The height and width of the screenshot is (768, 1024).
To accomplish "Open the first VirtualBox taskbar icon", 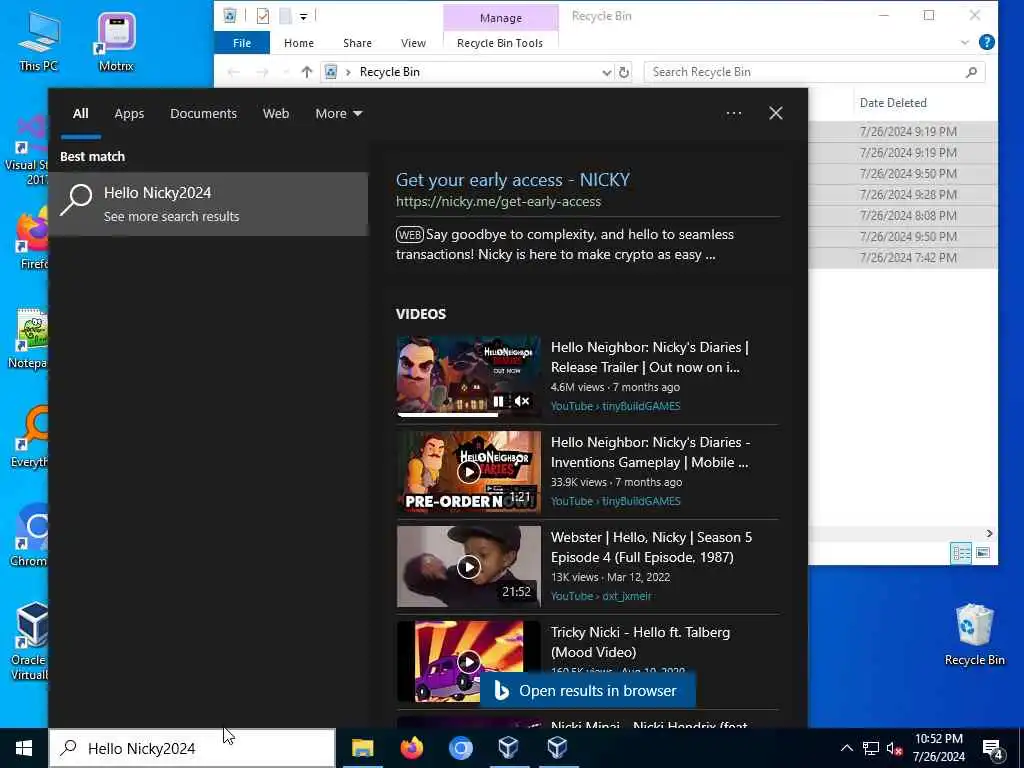I will [x=509, y=748].
